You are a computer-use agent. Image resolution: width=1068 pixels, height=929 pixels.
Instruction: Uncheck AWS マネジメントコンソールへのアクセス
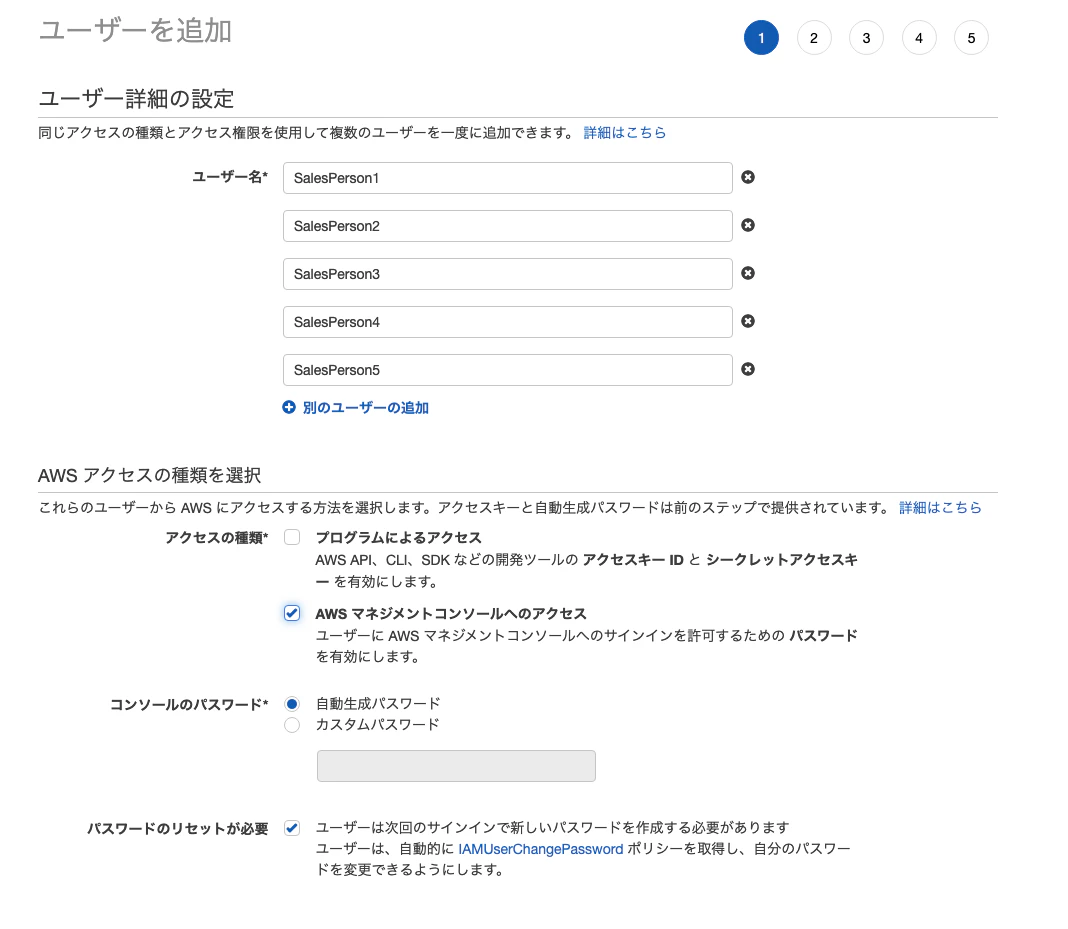tap(292, 613)
